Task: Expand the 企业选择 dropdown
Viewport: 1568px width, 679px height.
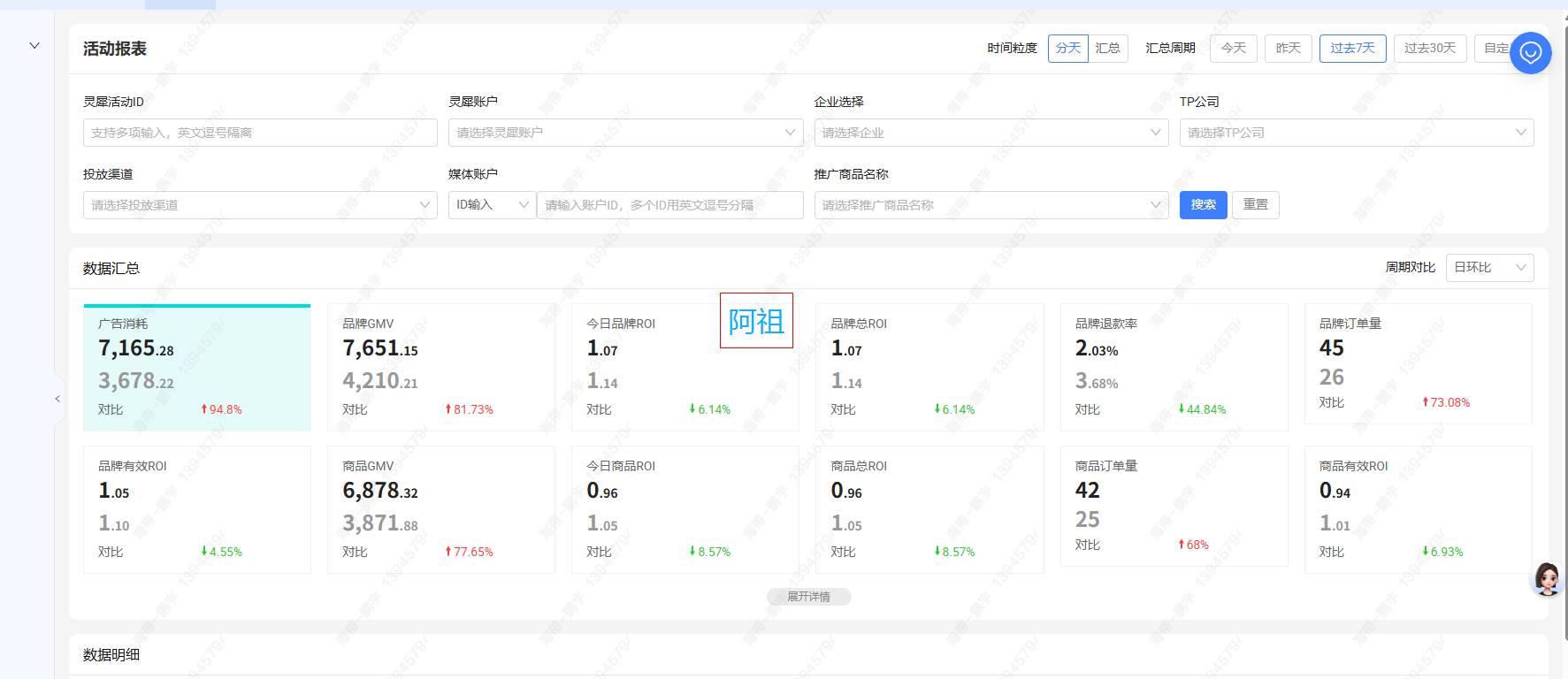Action: [991, 133]
